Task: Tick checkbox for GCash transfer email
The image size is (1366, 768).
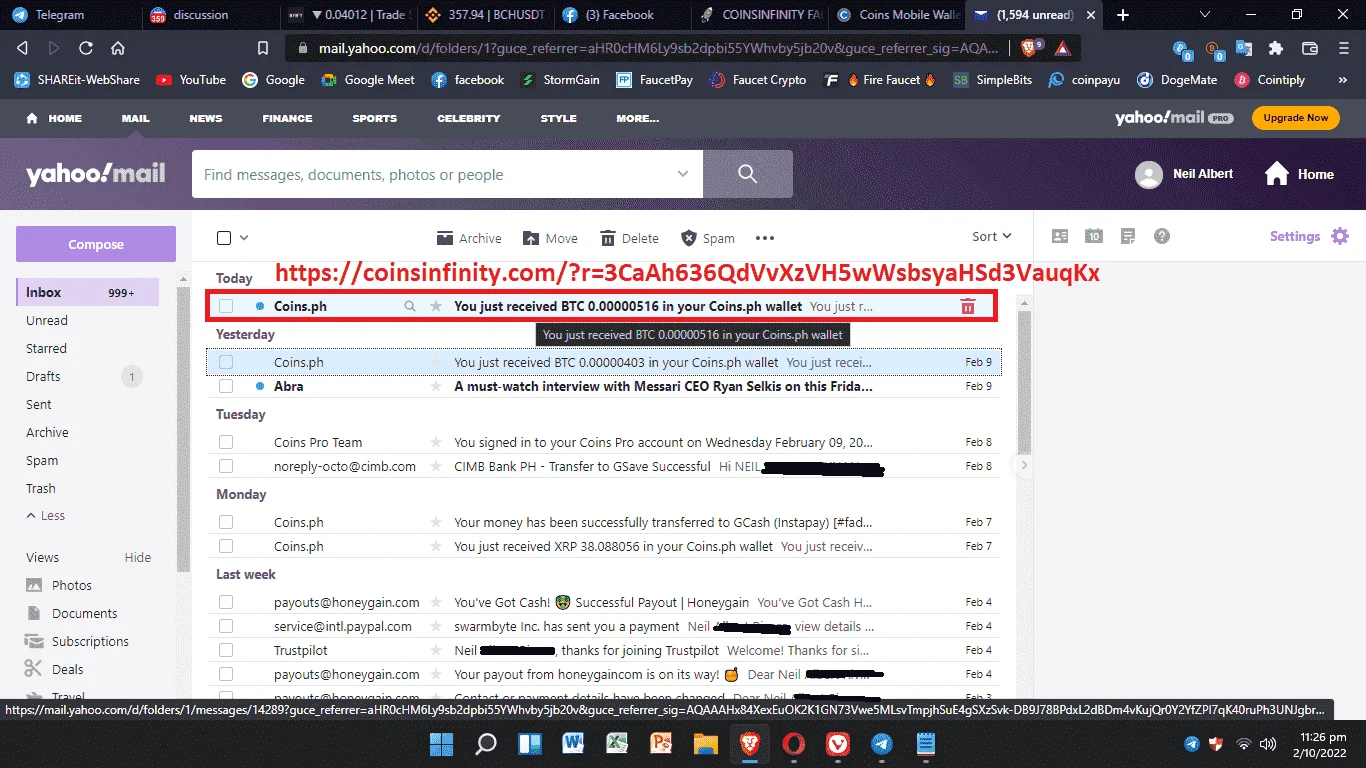Action: pos(226,522)
